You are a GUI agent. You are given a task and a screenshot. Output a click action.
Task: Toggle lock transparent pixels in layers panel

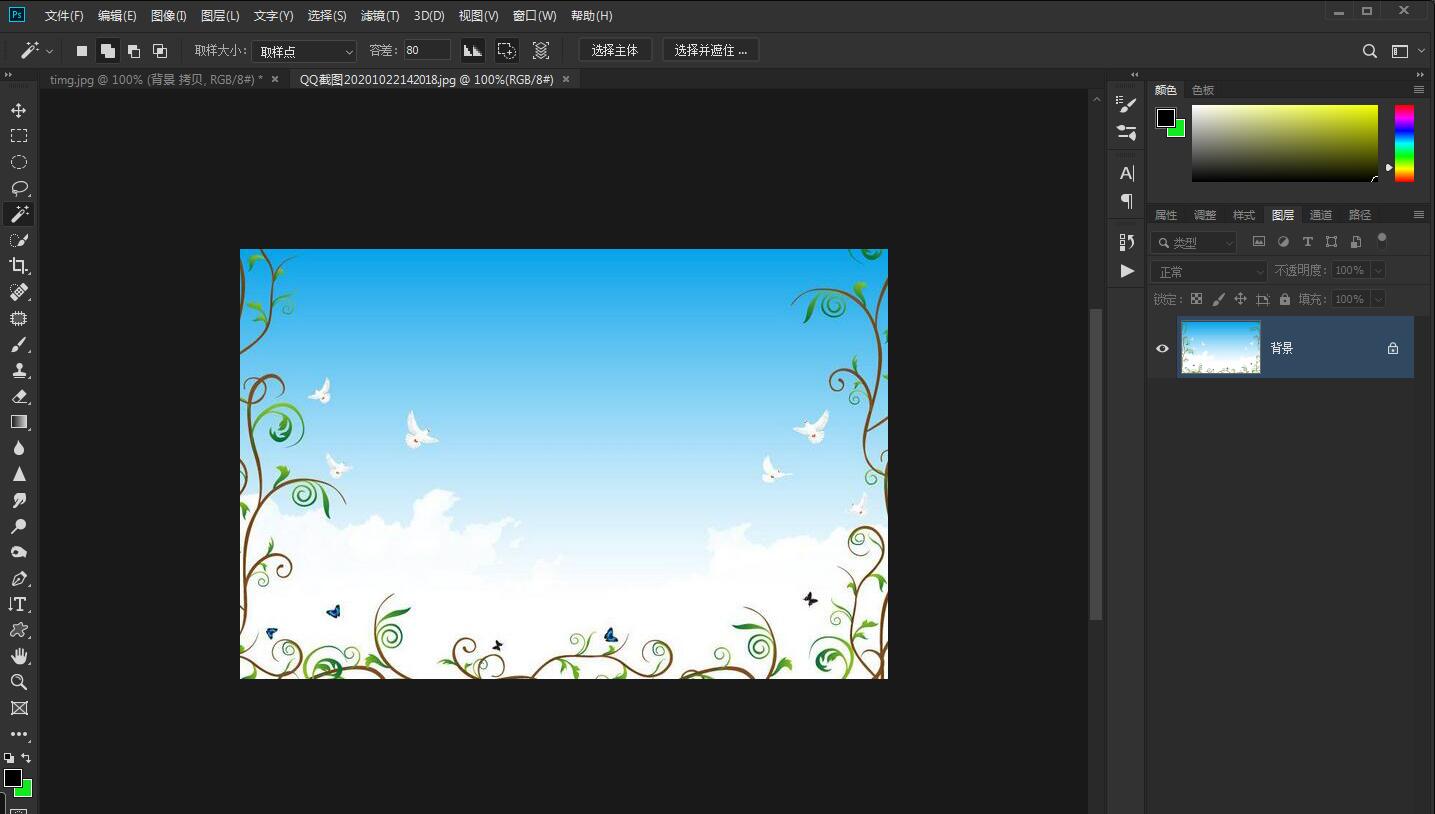tap(1196, 299)
